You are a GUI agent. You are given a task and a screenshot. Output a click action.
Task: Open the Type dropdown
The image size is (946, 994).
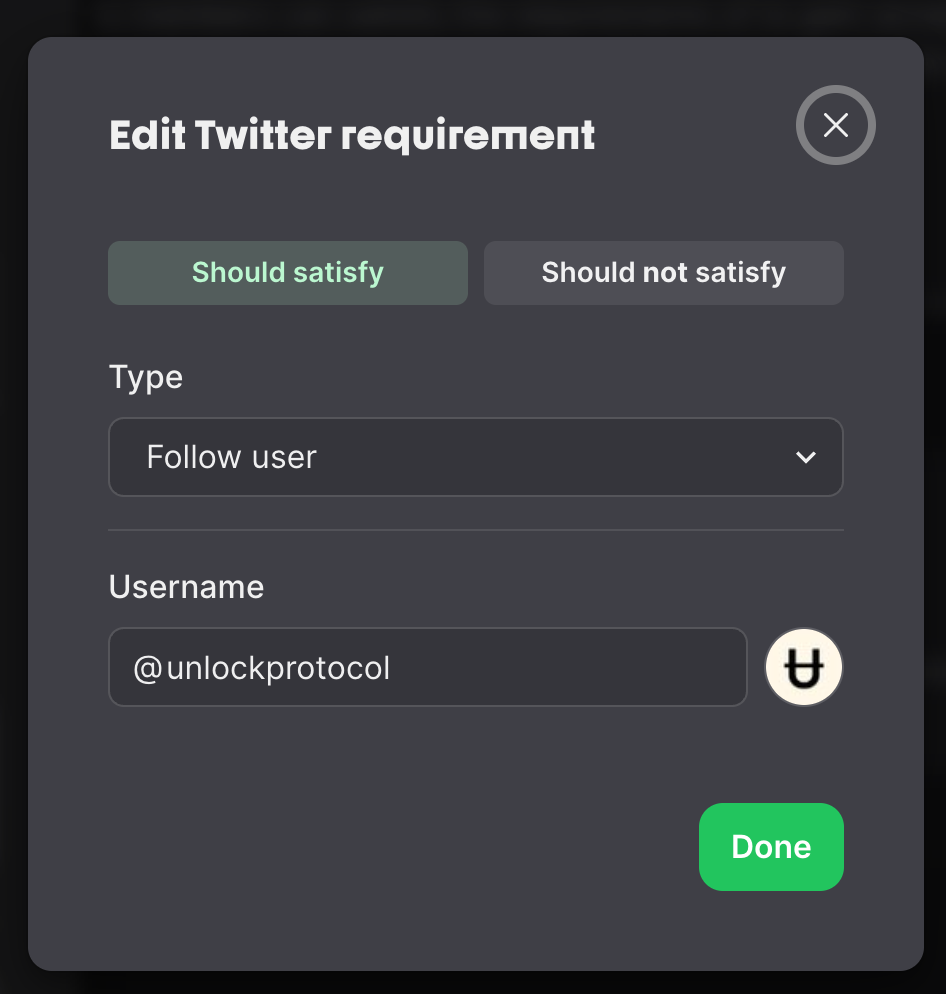(x=476, y=457)
